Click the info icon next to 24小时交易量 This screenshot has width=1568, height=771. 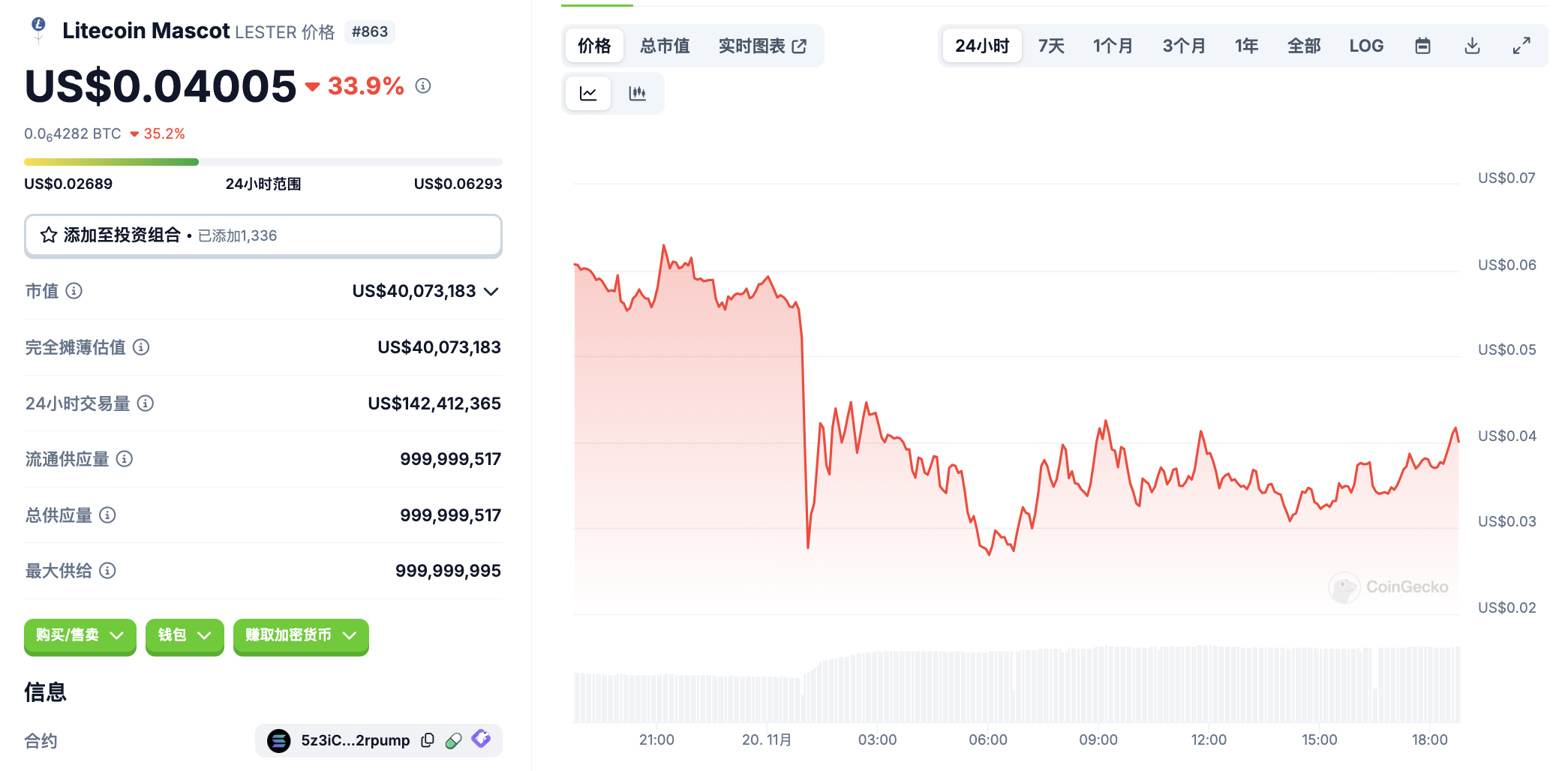[146, 403]
